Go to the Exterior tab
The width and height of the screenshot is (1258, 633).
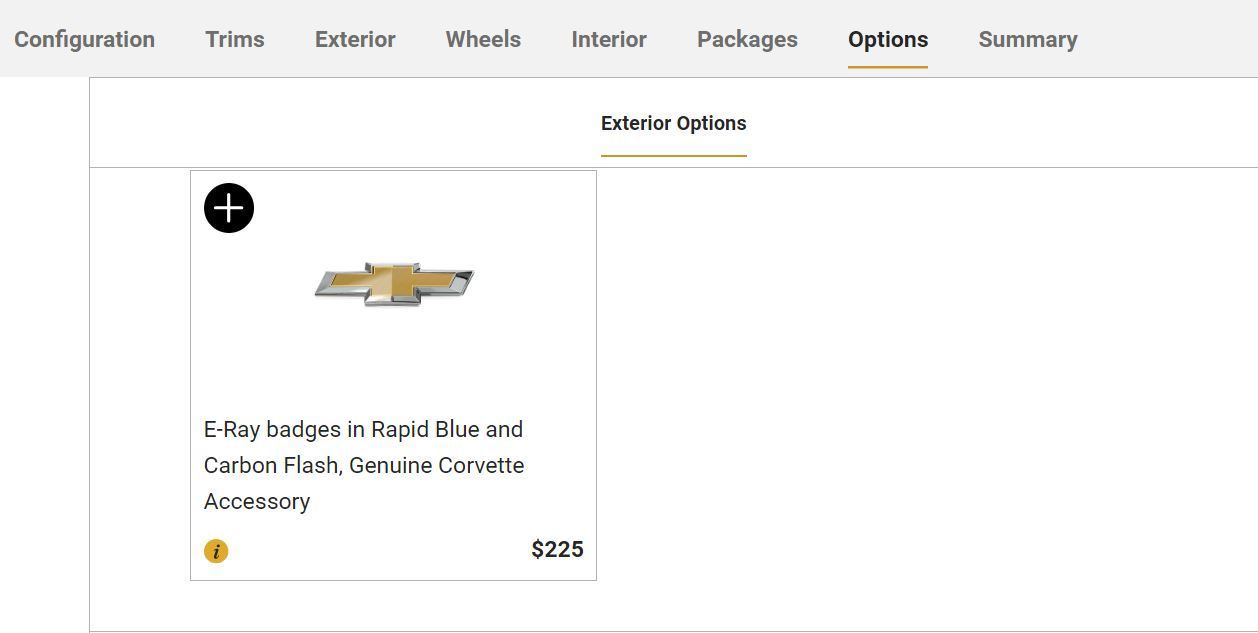[355, 39]
